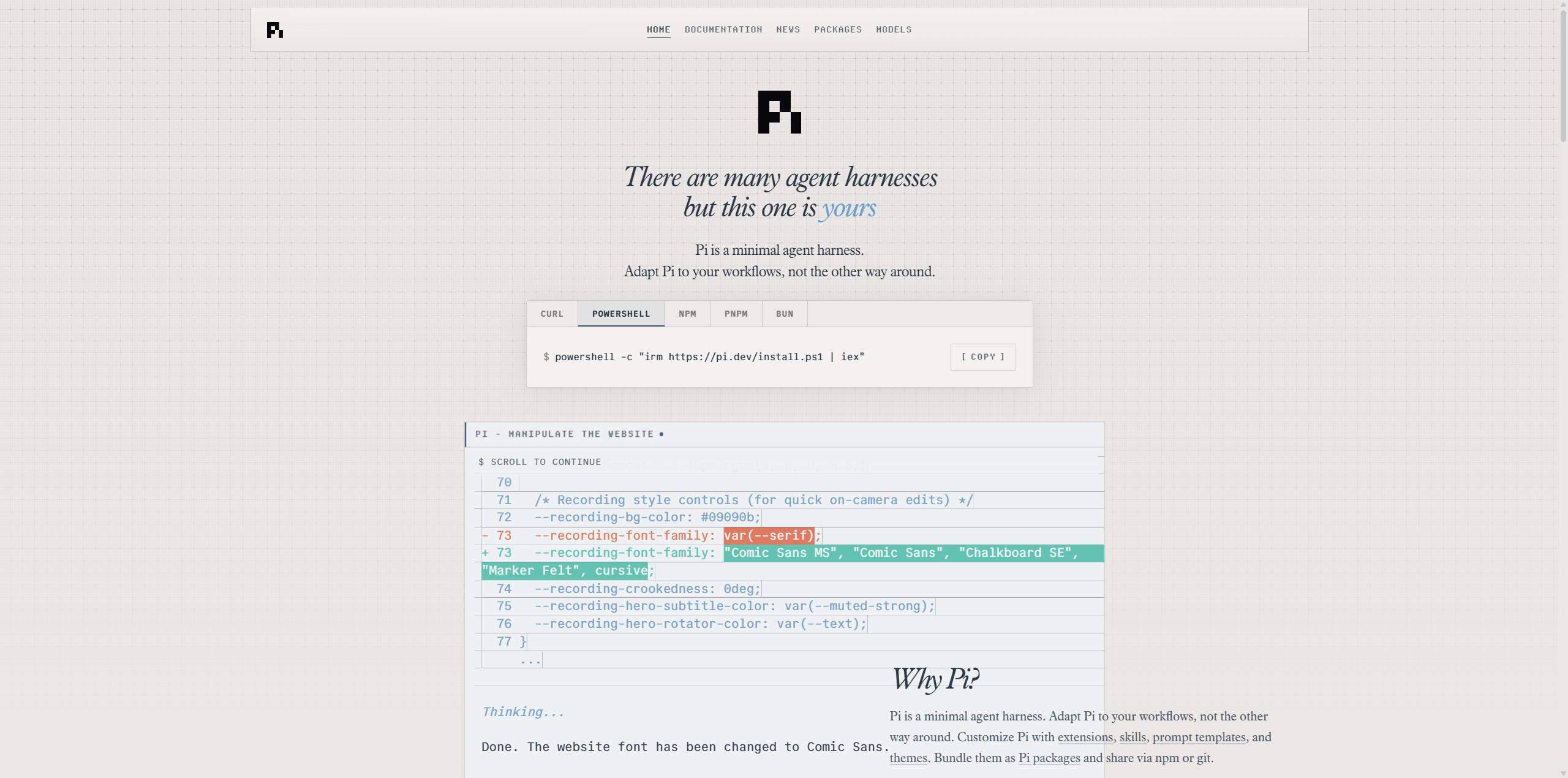Click the blue word "yours" in headline
The height and width of the screenshot is (778, 1568).
[x=849, y=208]
